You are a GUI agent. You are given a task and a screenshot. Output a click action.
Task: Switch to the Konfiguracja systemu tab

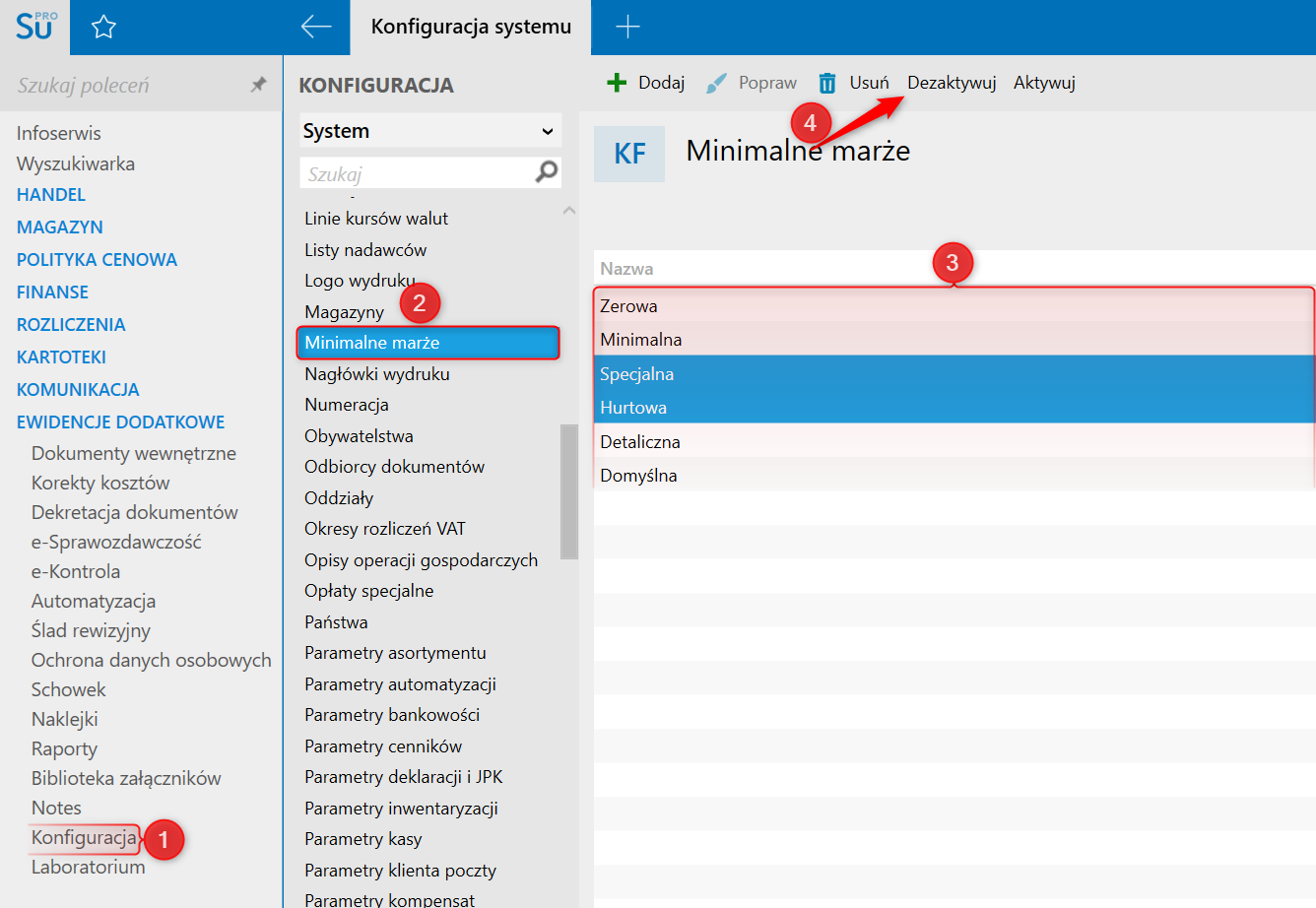coord(471,27)
